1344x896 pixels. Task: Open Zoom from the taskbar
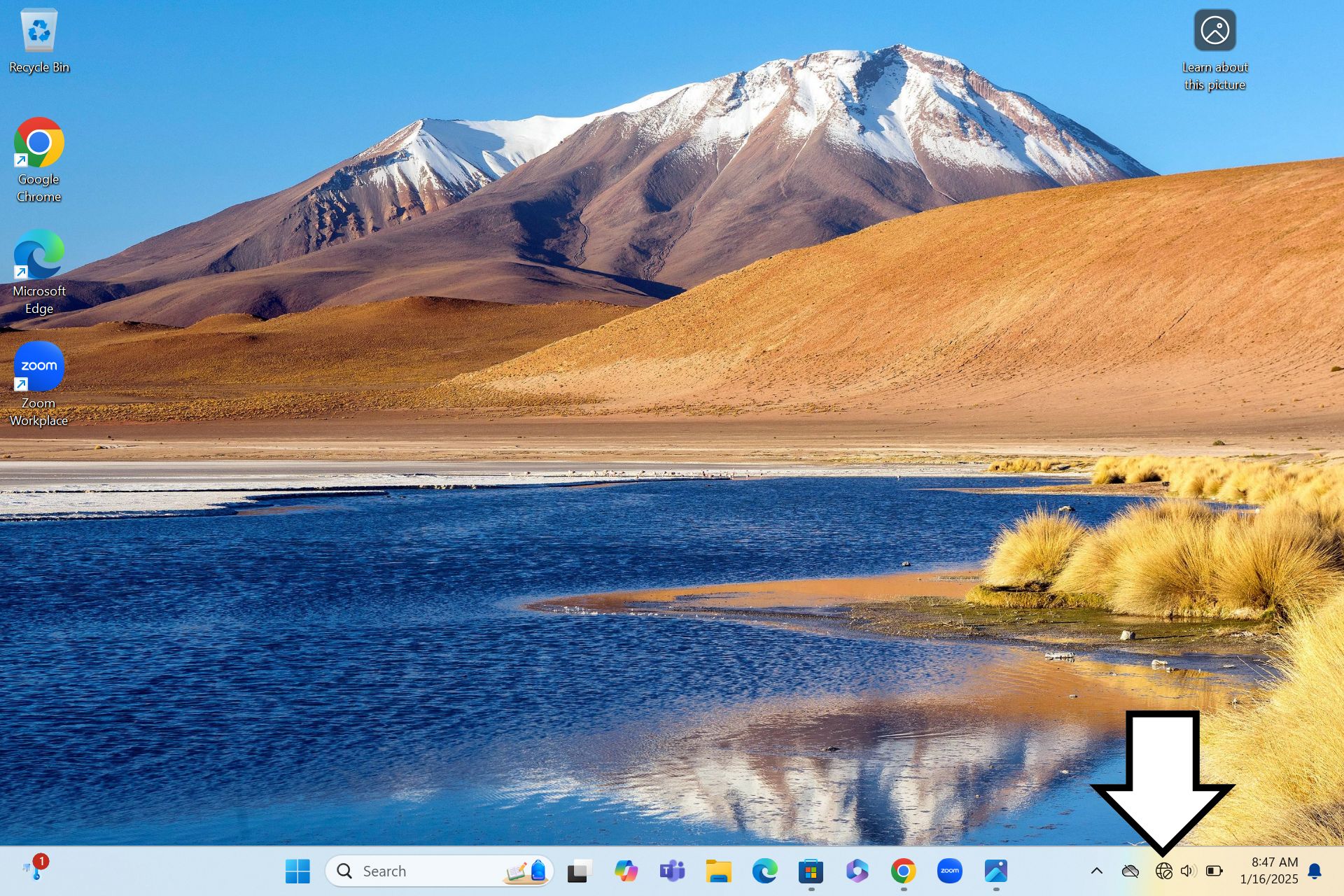(x=949, y=871)
